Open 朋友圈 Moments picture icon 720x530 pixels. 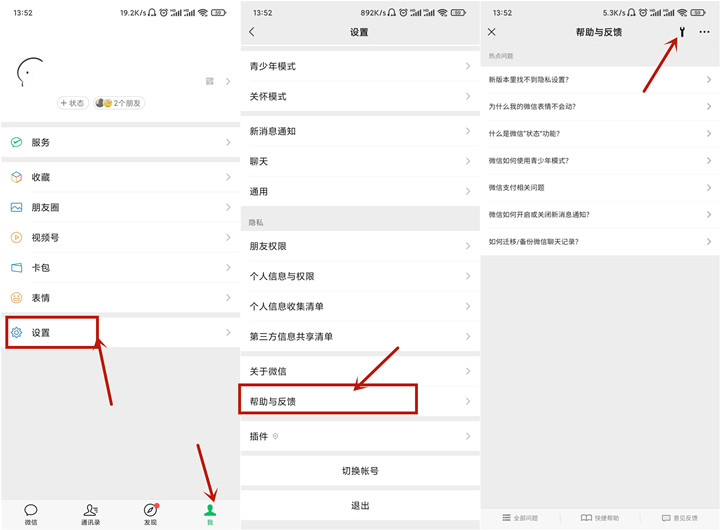[17, 208]
